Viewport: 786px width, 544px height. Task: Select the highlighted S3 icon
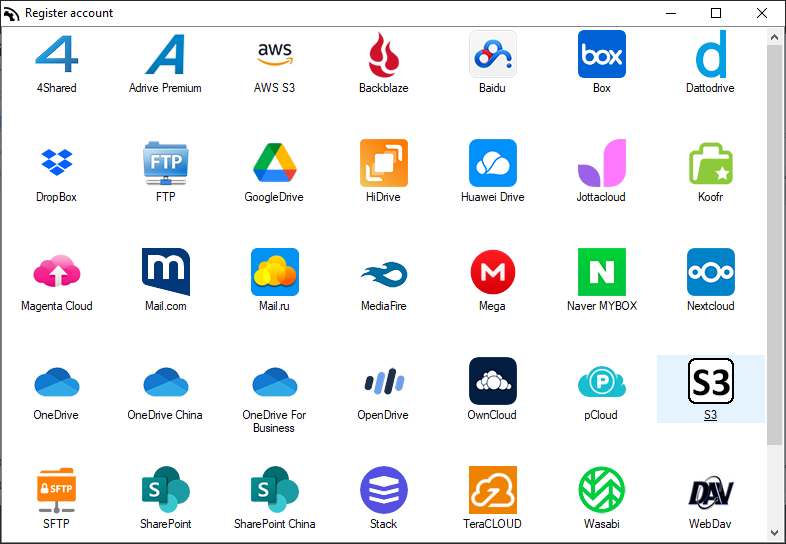[711, 381]
